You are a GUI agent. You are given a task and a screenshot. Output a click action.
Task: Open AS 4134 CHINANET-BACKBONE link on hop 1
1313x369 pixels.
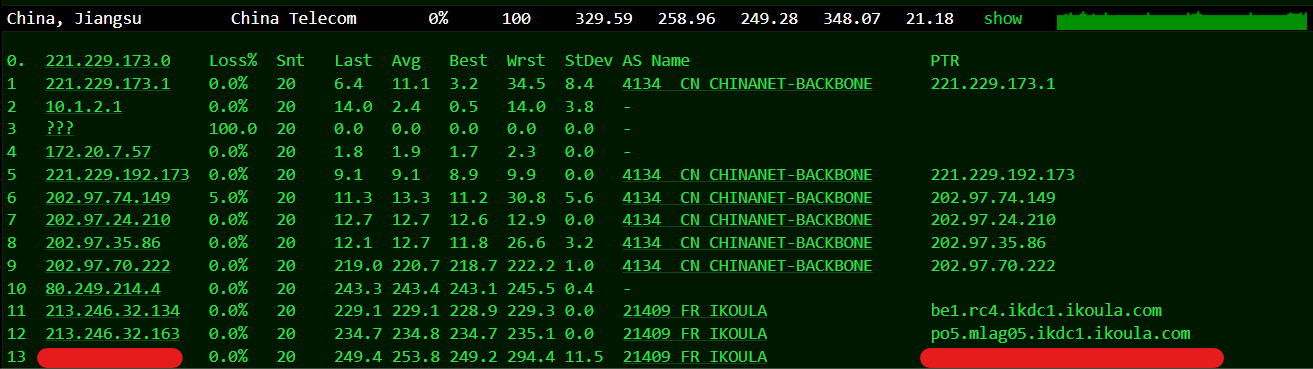[747, 84]
